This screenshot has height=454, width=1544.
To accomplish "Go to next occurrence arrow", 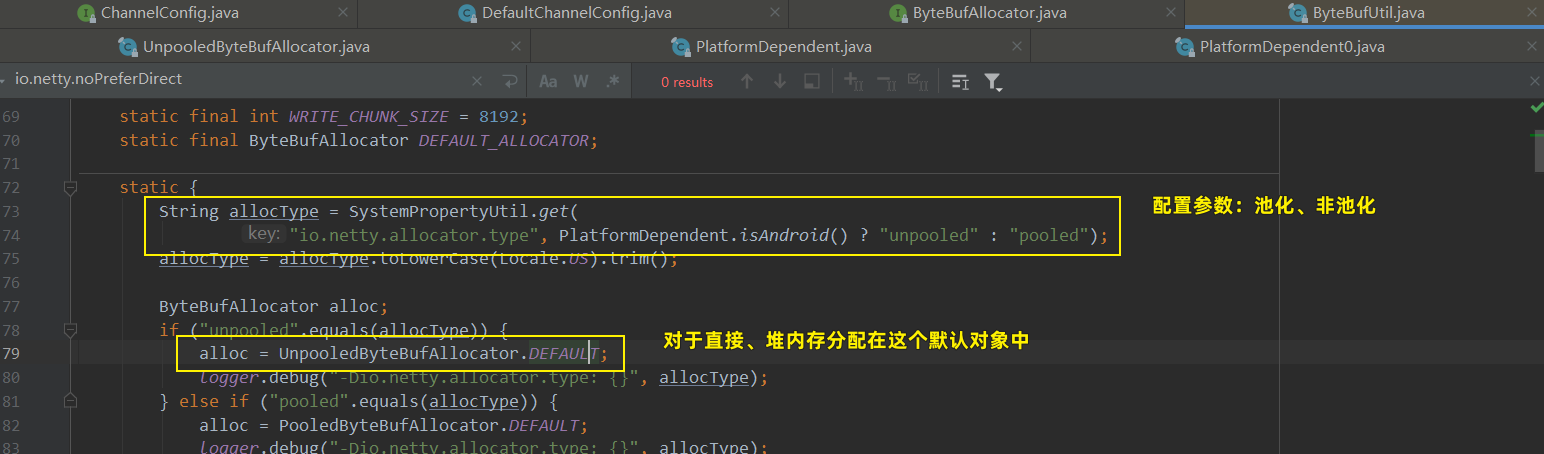I will pos(780,81).
